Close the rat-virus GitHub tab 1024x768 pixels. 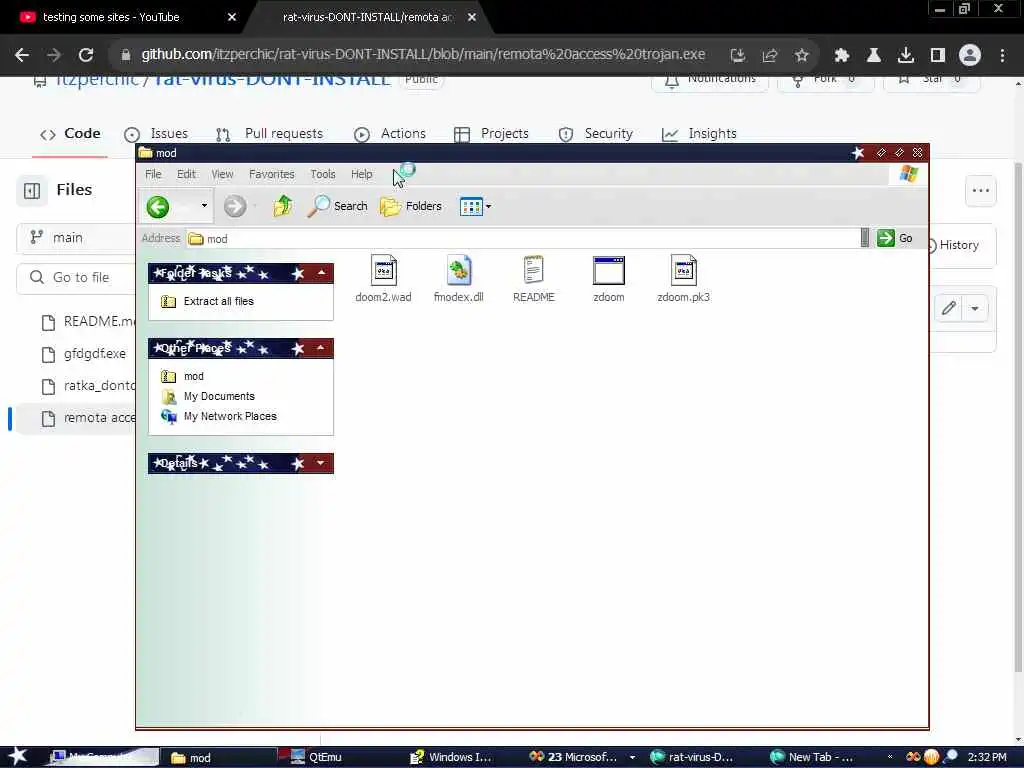[x=472, y=17]
